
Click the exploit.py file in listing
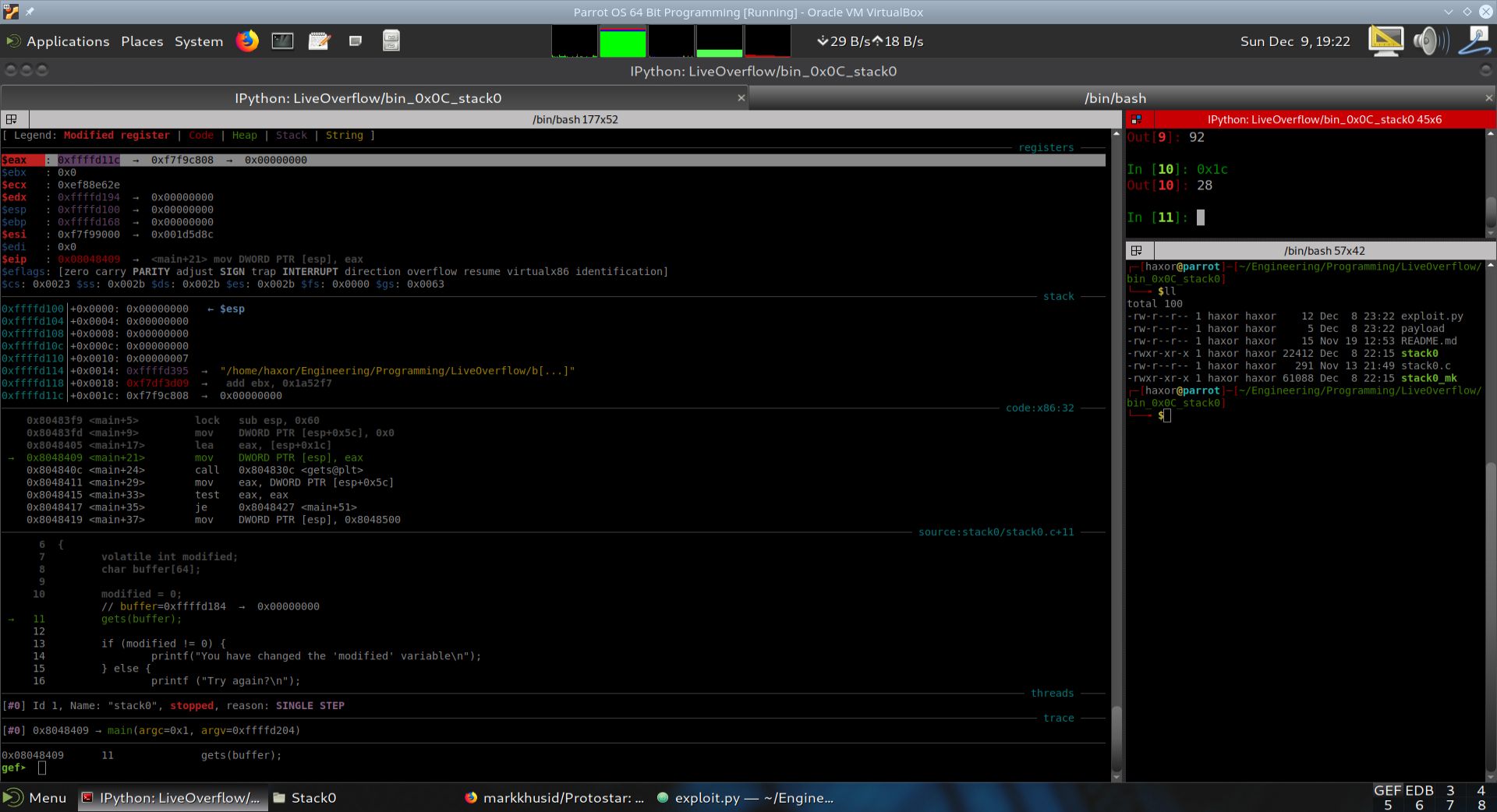click(x=1432, y=316)
